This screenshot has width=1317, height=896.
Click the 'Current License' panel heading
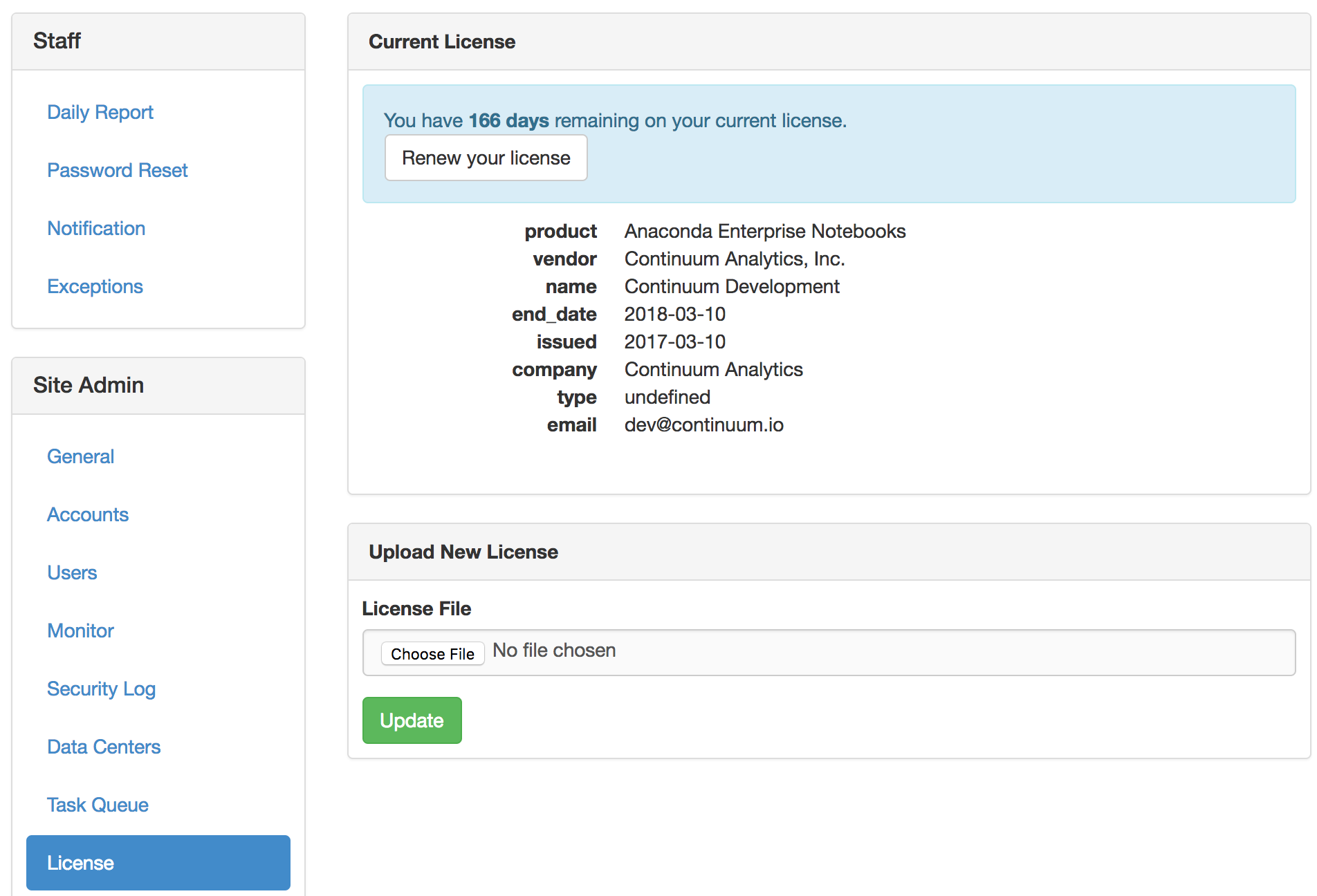tap(442, 41)
